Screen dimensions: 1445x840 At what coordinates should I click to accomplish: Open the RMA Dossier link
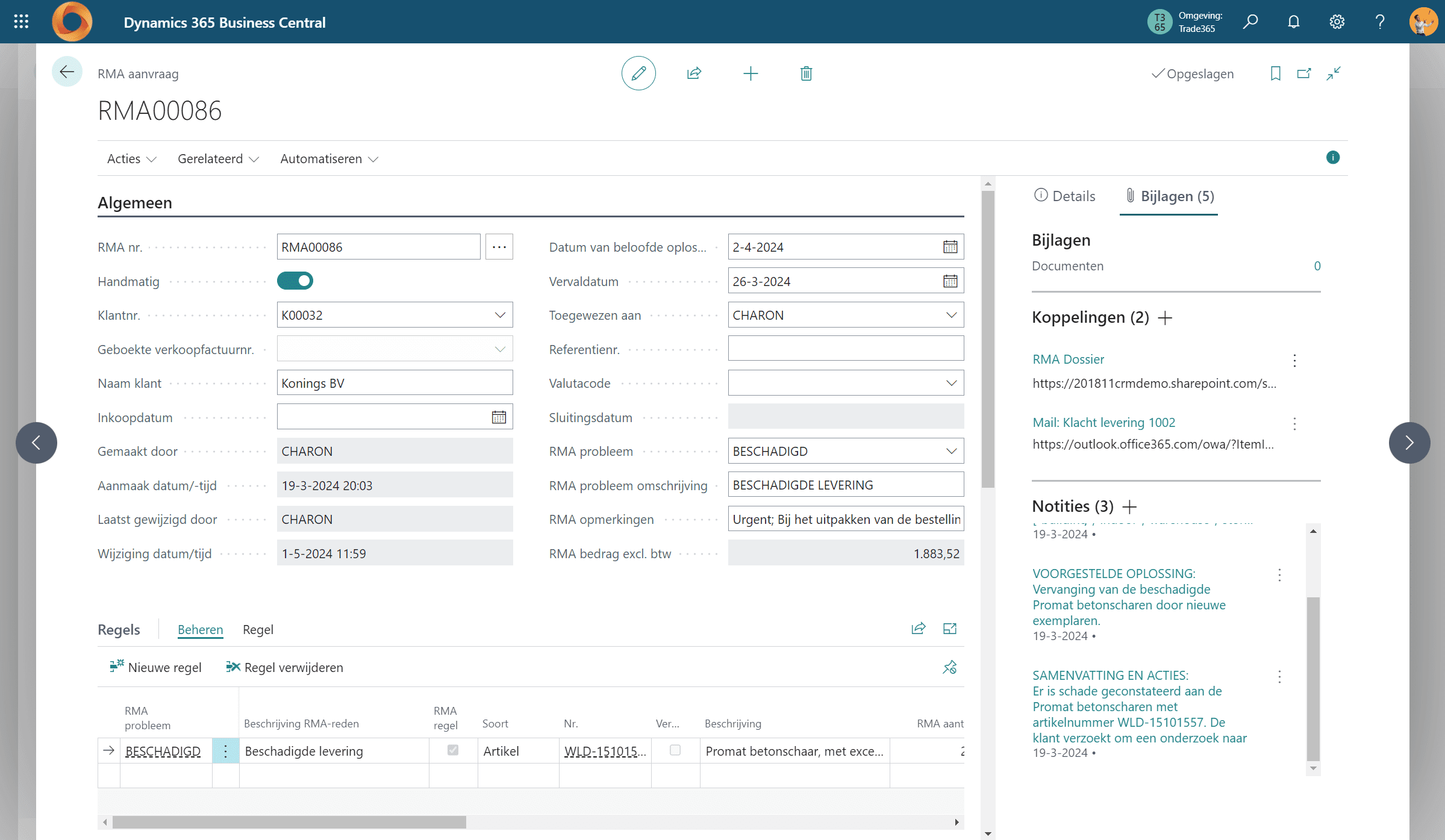[1068, 359]
